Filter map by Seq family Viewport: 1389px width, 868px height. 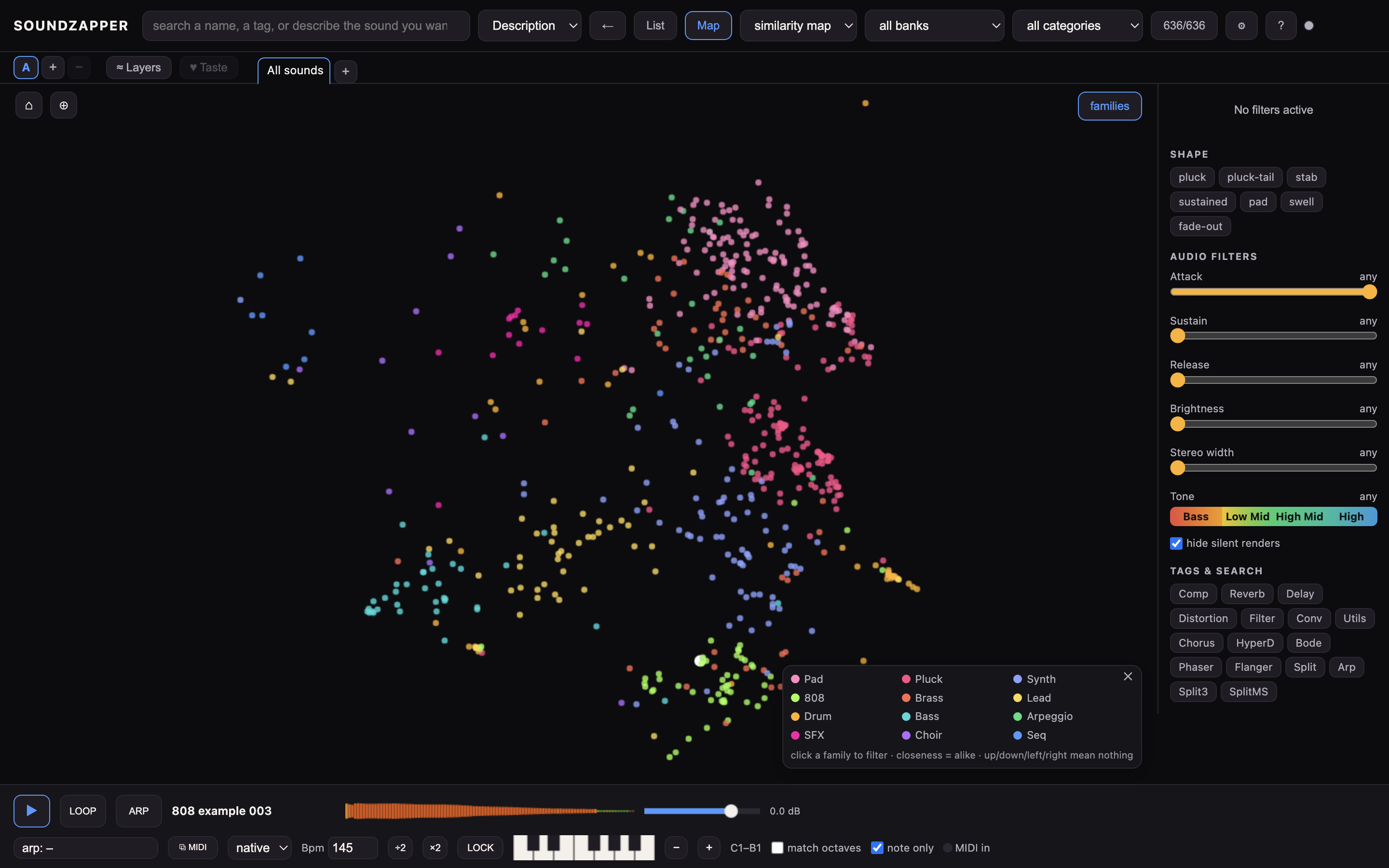1030,735
